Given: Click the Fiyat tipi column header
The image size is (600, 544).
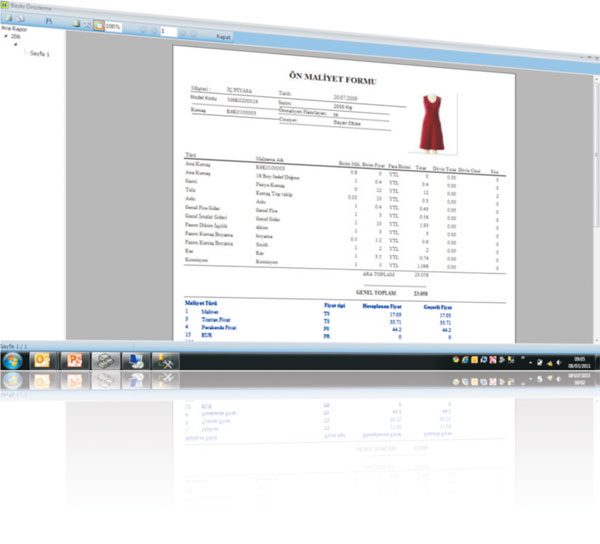Looking at the screenshot, I should [x=335, y=305].
